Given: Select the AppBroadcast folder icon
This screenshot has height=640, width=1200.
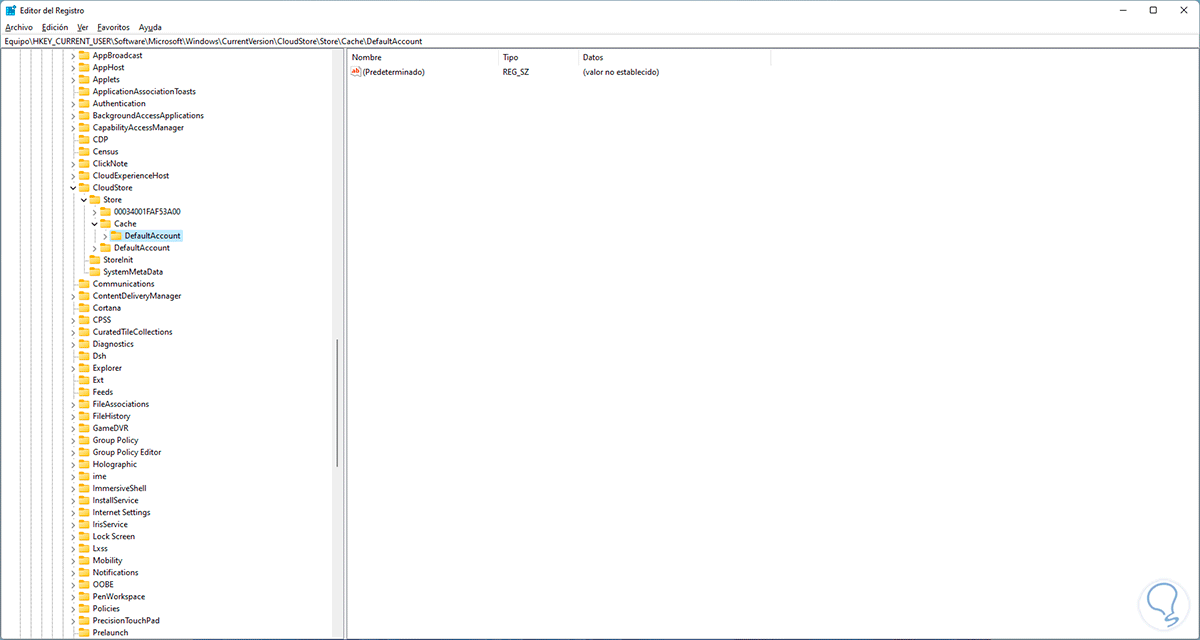Looking at the screenshot, I should click(x=84, y=55).
